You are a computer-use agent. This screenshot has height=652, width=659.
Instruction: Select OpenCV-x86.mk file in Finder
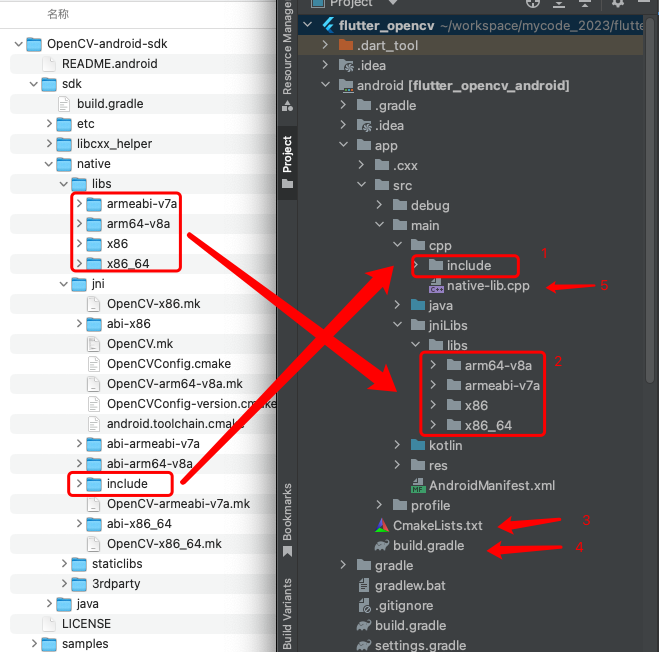[x=144, y=304]
